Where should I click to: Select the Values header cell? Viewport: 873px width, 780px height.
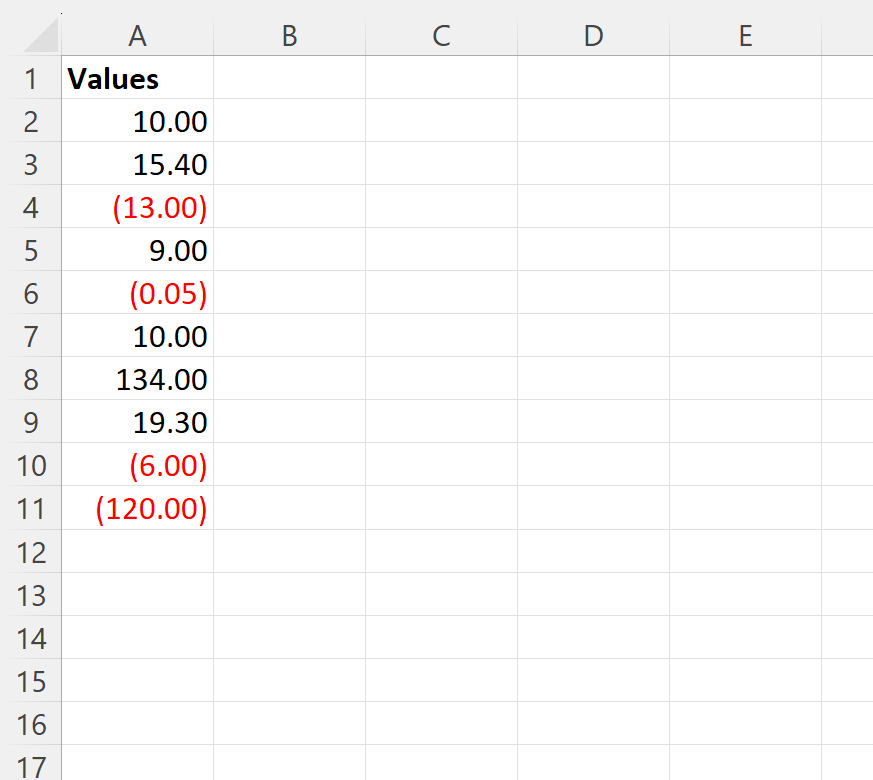(x=138, y=77)
